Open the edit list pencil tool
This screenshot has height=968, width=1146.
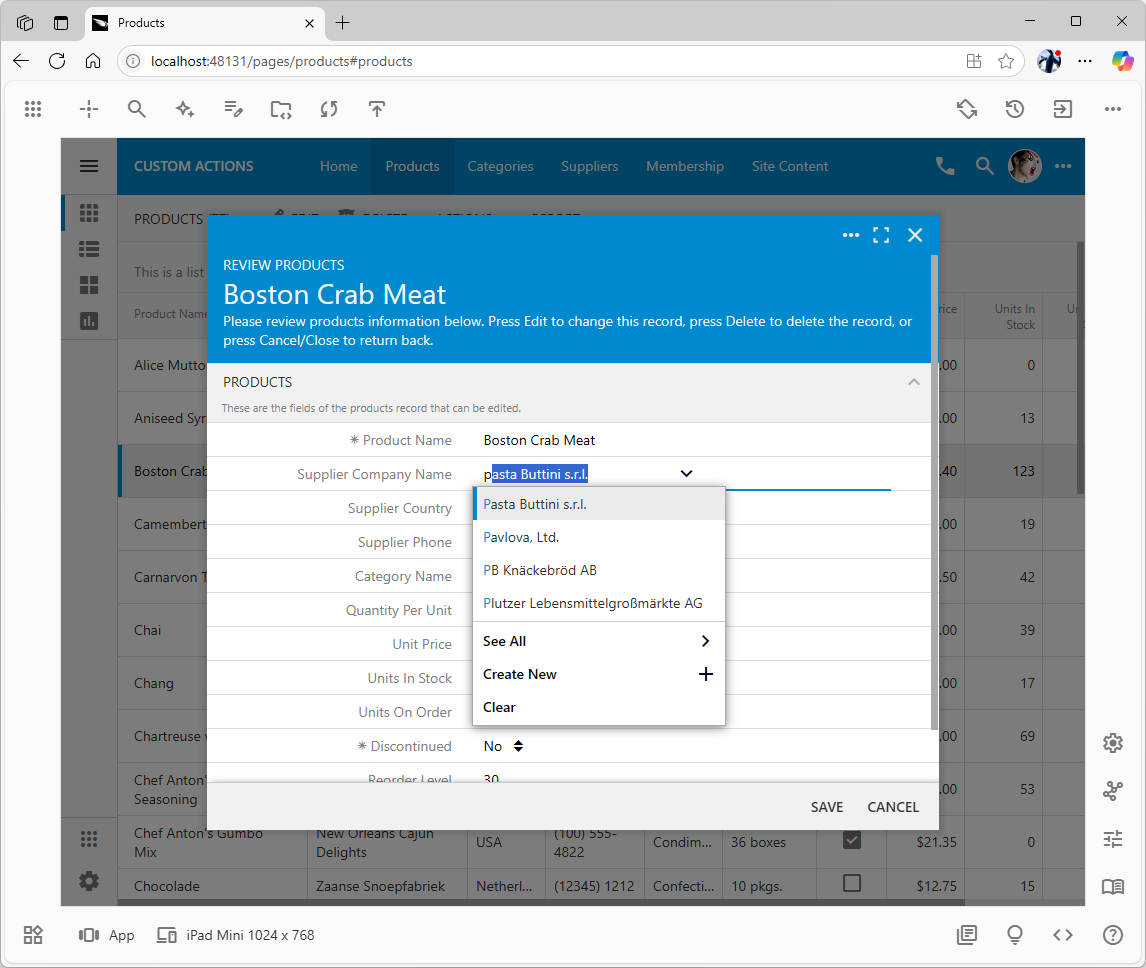click(x=233, y=109)
